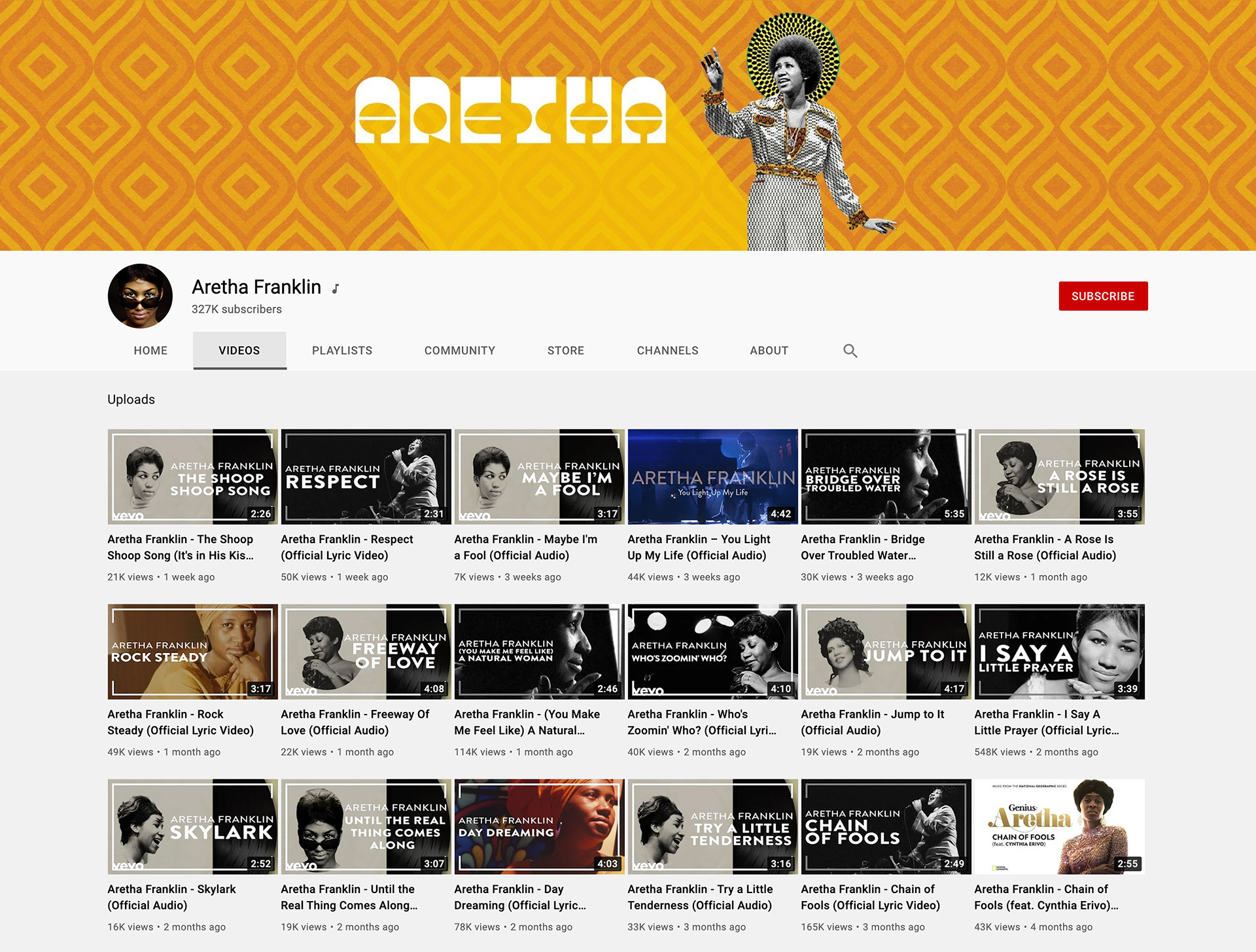This screenshot has width=1256, height=952.
Task: Click the 165K views text
Action: coord(826,927)
